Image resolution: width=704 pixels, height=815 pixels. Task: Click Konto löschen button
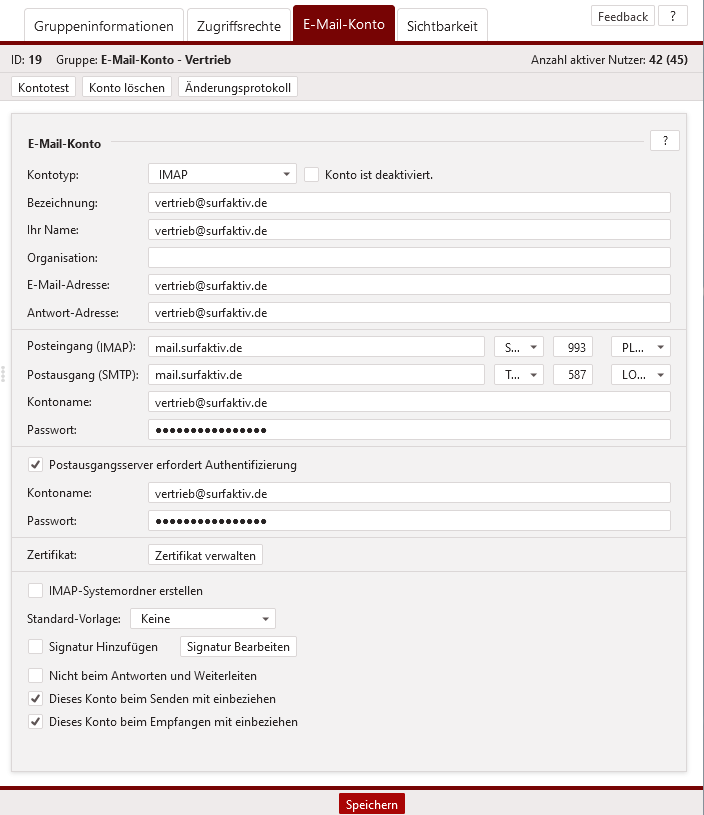click(x=127, y=88)
